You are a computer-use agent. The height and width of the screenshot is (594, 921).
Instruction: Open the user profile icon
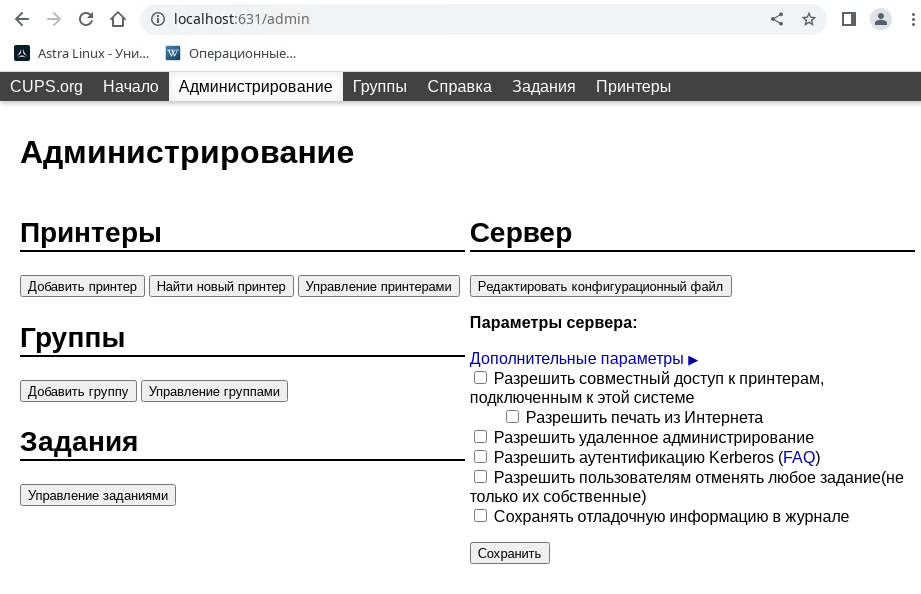(x=880, y=19)
